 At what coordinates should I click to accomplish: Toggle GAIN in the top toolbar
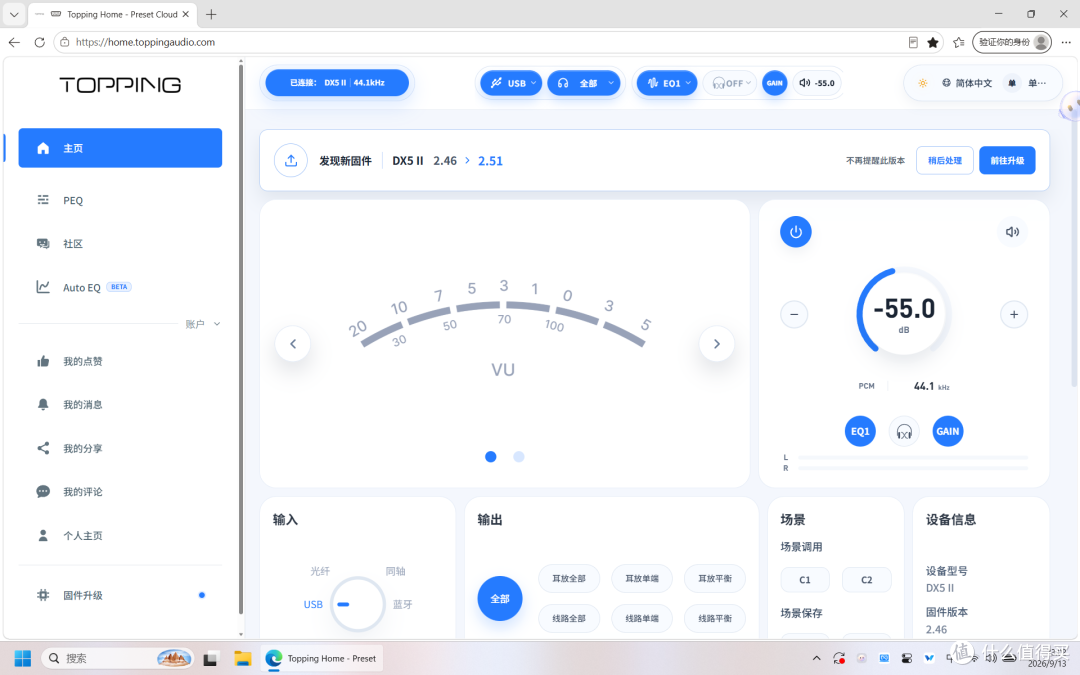[x=775, y=83]
